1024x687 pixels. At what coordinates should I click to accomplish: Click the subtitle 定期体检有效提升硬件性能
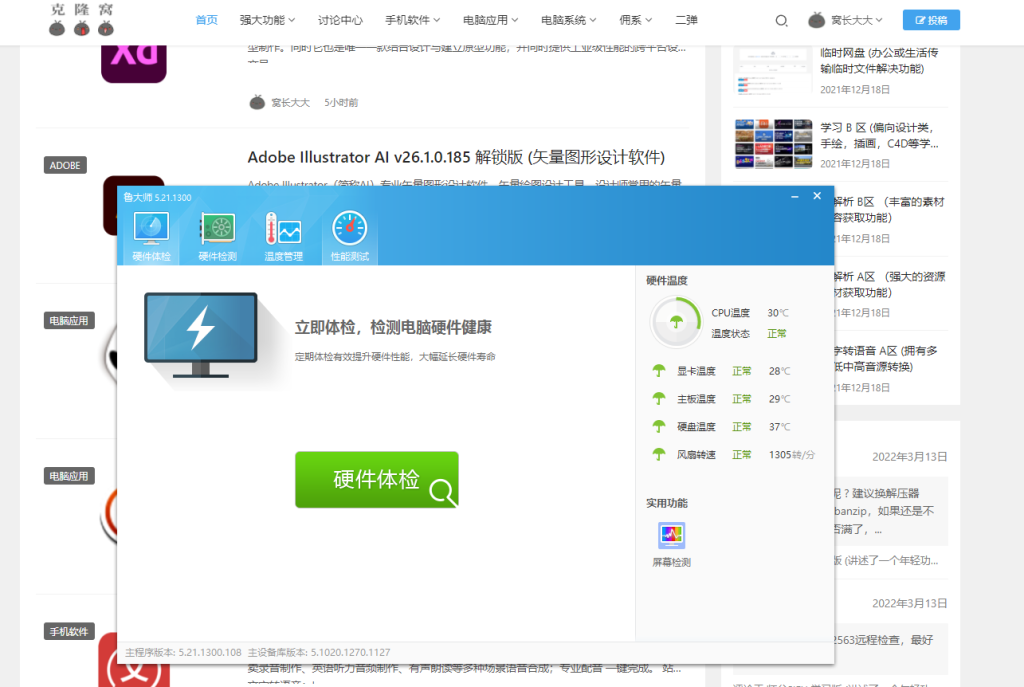pyautogui.click(x=395, y=357)
